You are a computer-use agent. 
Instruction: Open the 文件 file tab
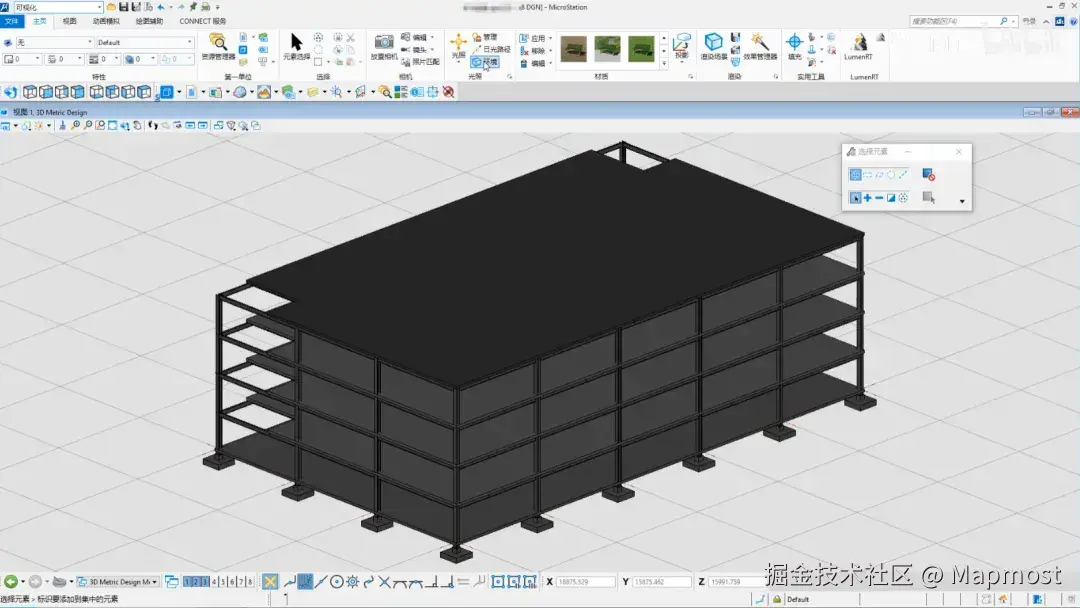point(12,21)
